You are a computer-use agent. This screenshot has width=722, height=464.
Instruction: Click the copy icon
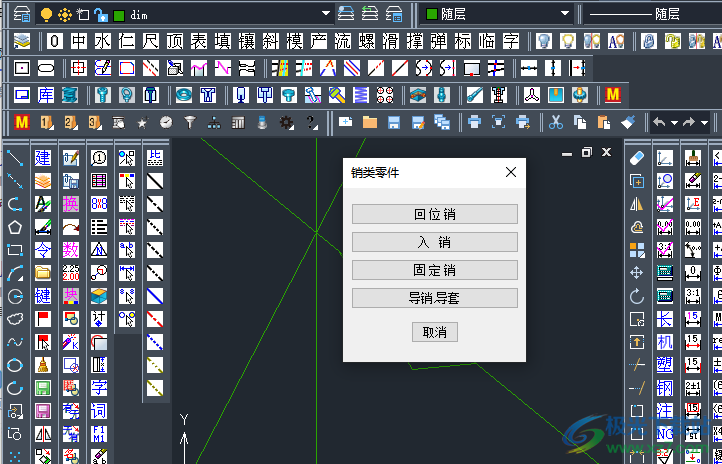[x=580, y=122]
